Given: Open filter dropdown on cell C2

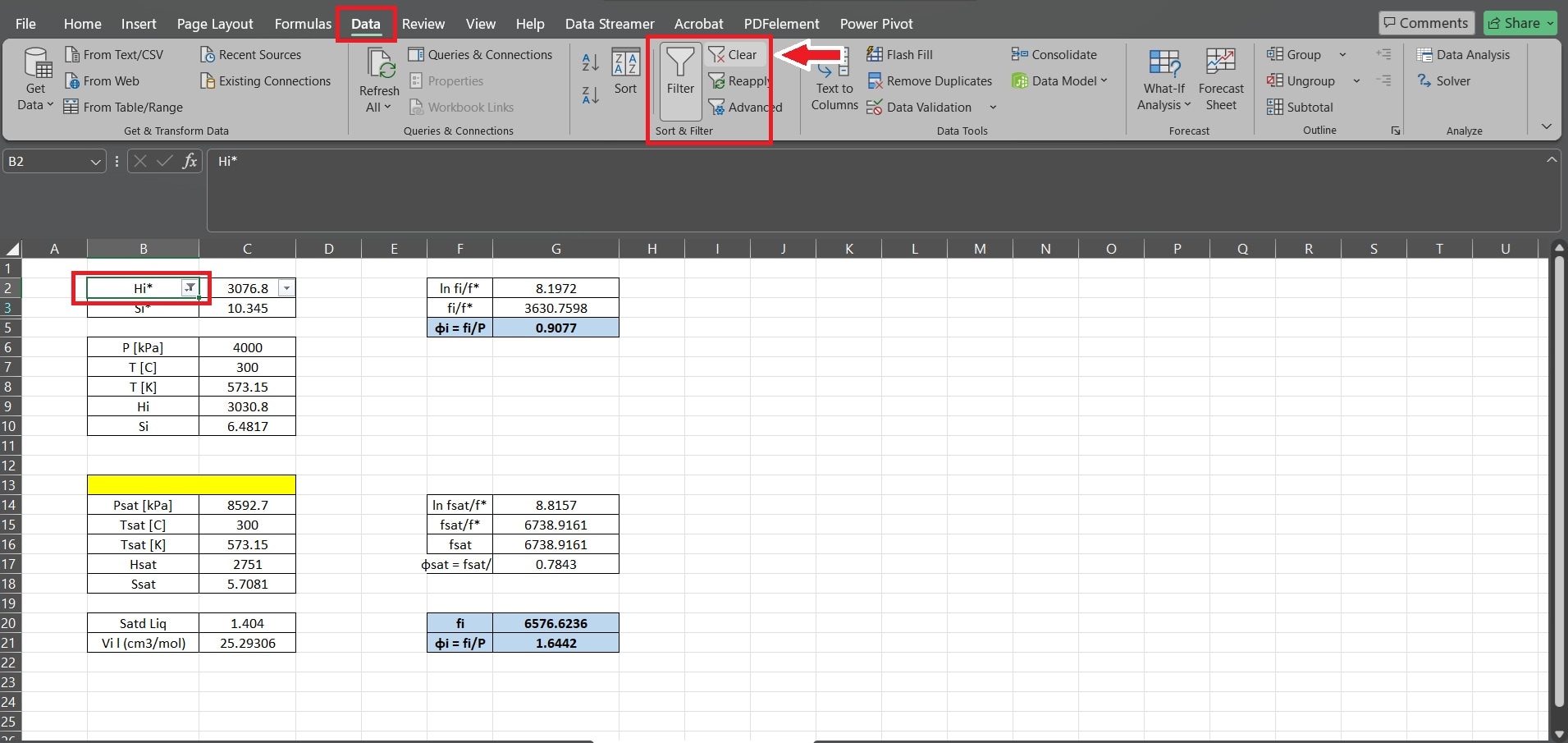Looking at the screenshot, I should pos(286,288).
